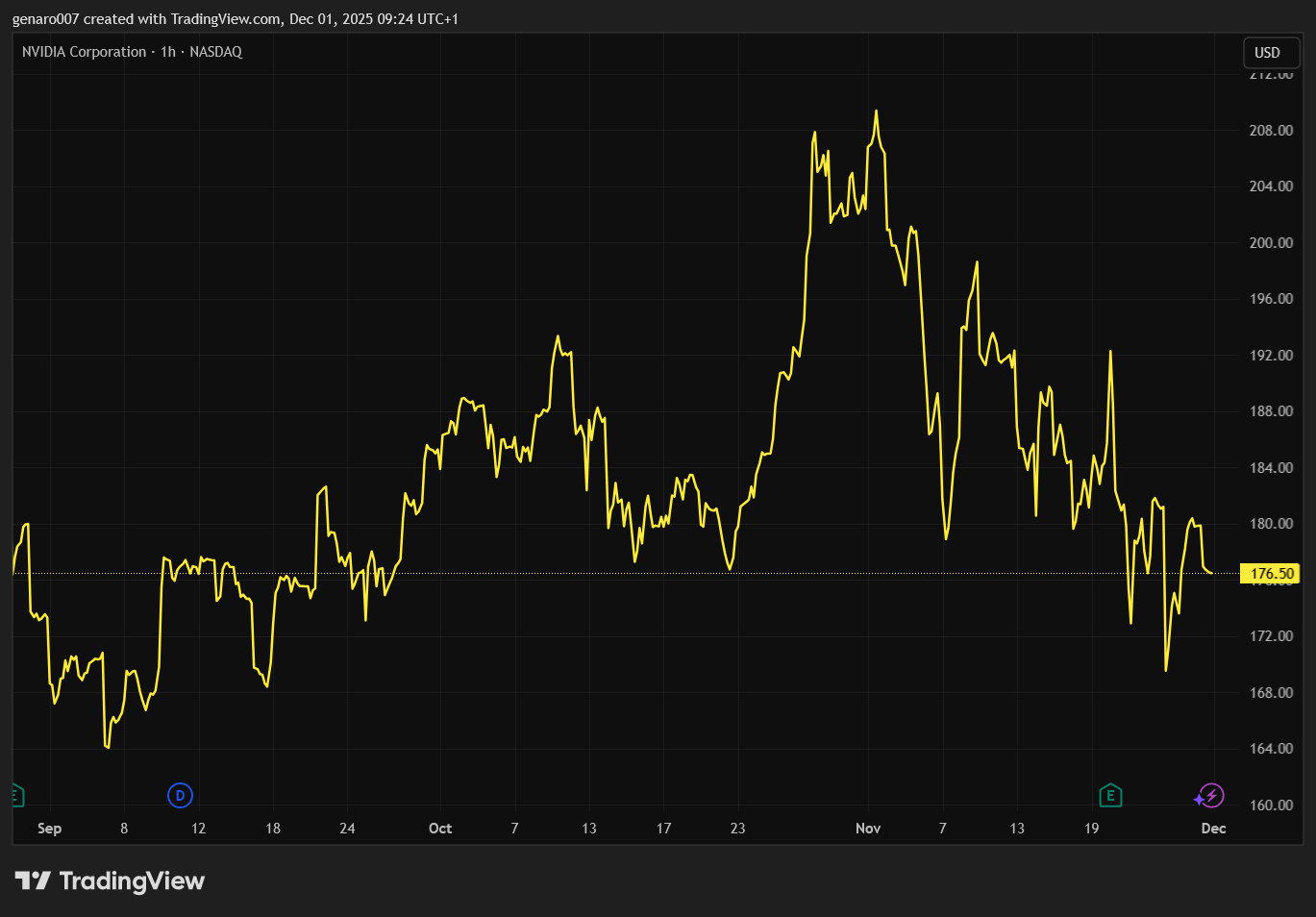Click the purple lightning event icon
This screenshot has width=1316, height=917.
pyautogui.click(x=1209, y=796)
